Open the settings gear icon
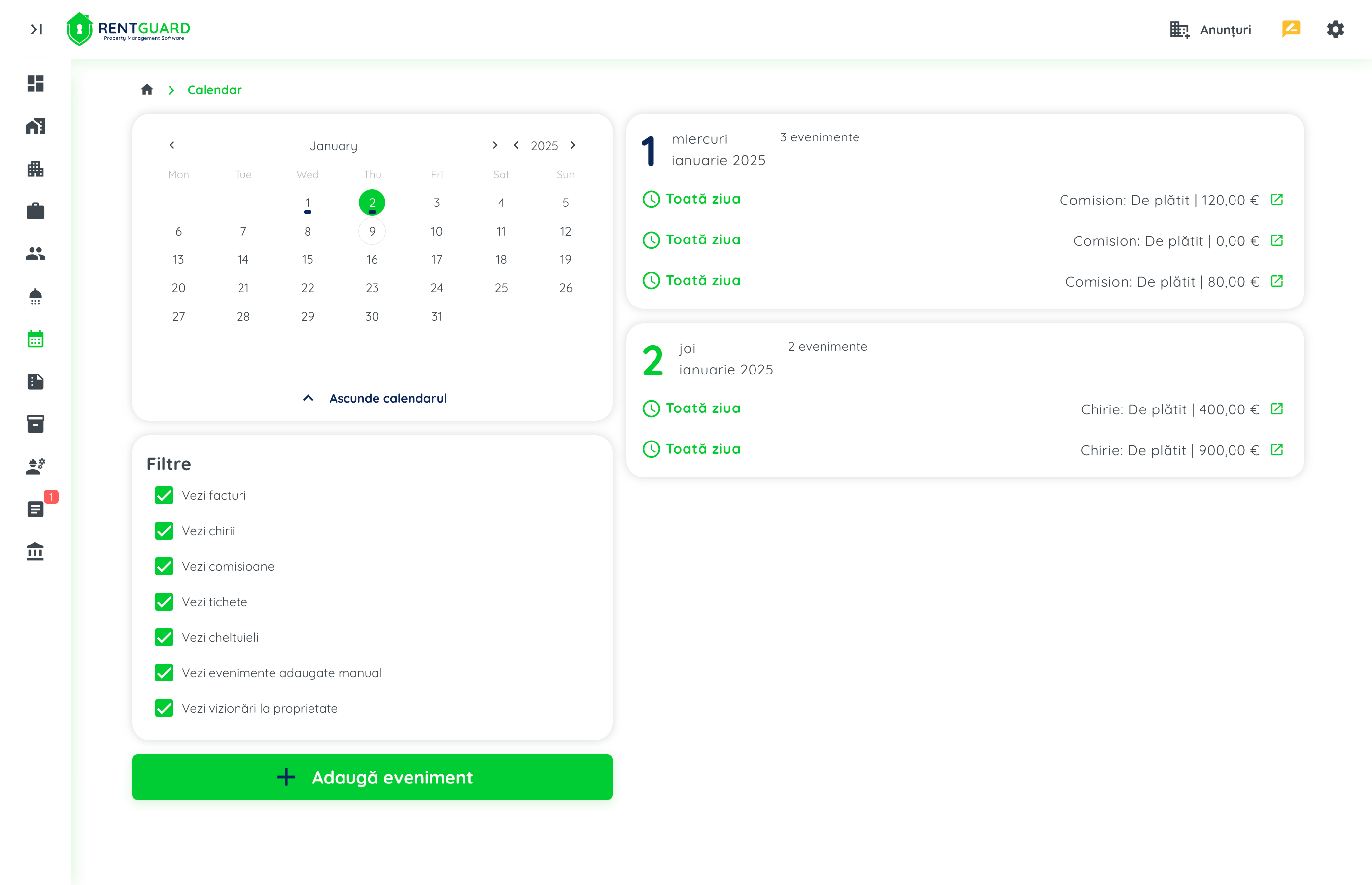 1335,29
